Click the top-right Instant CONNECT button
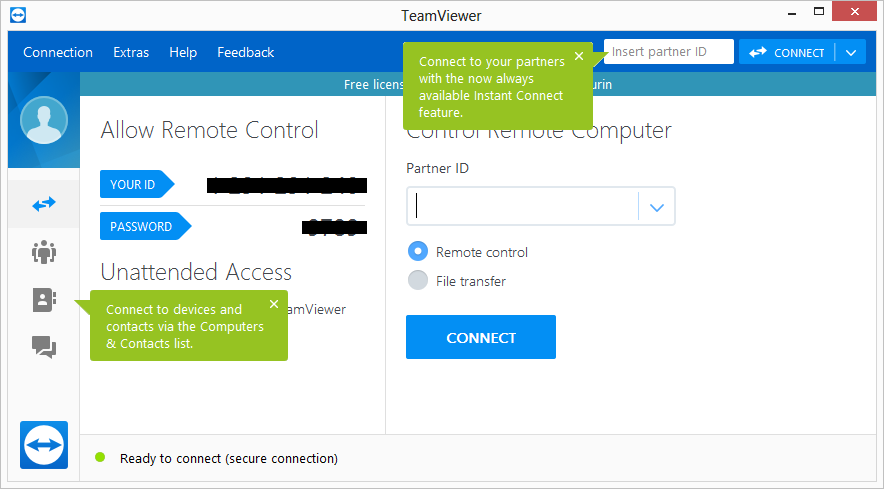Image resolution: width=884 pixels, height=489 pixels. (788, 52)
